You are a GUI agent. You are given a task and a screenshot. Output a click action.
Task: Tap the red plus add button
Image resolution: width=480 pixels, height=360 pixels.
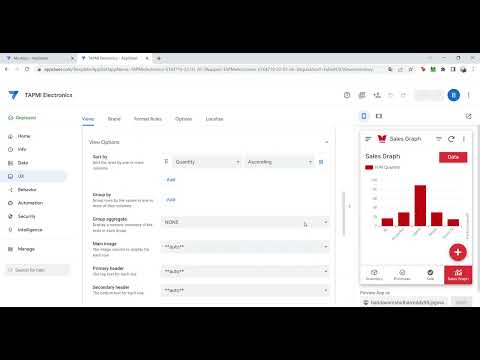pyautogui.click(x=458, y=252)
